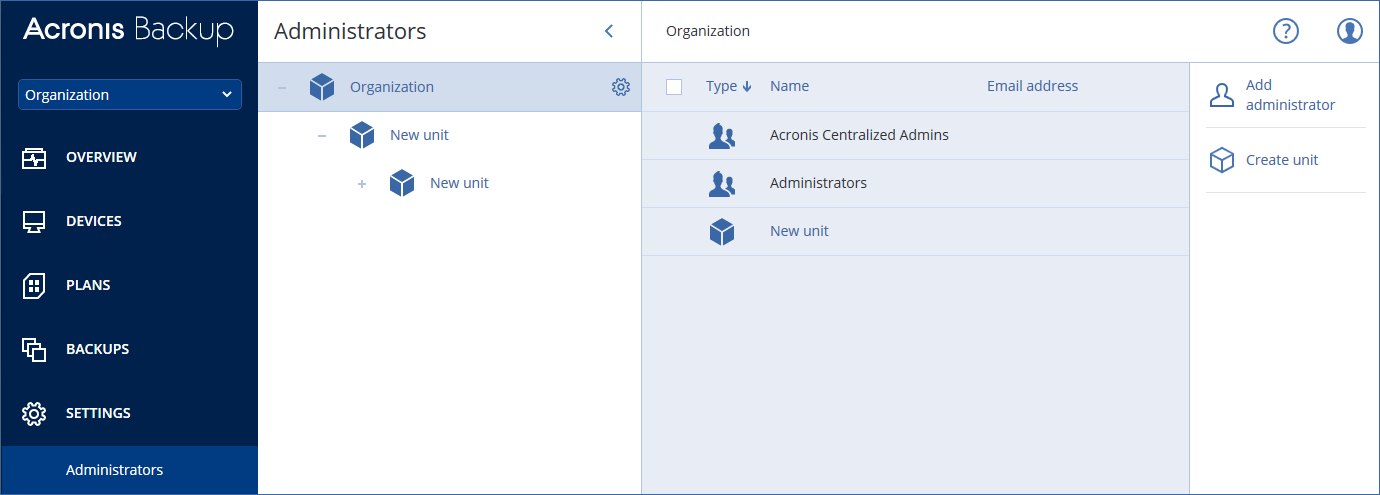Expand the nested New unit tree node
1380x495 pixels.
click(x=362, y=184)
